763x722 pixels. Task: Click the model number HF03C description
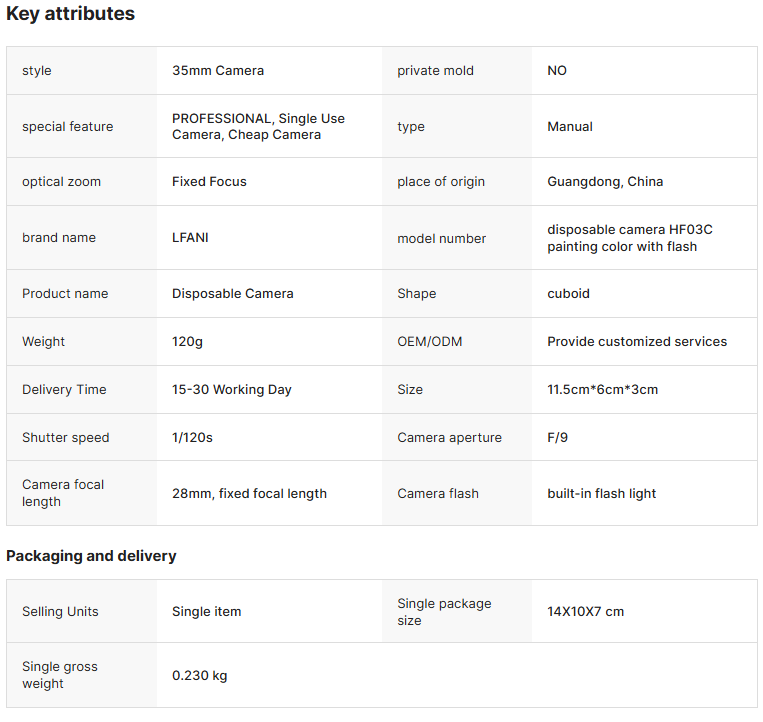pyautogui.click(x=630, y=238)
